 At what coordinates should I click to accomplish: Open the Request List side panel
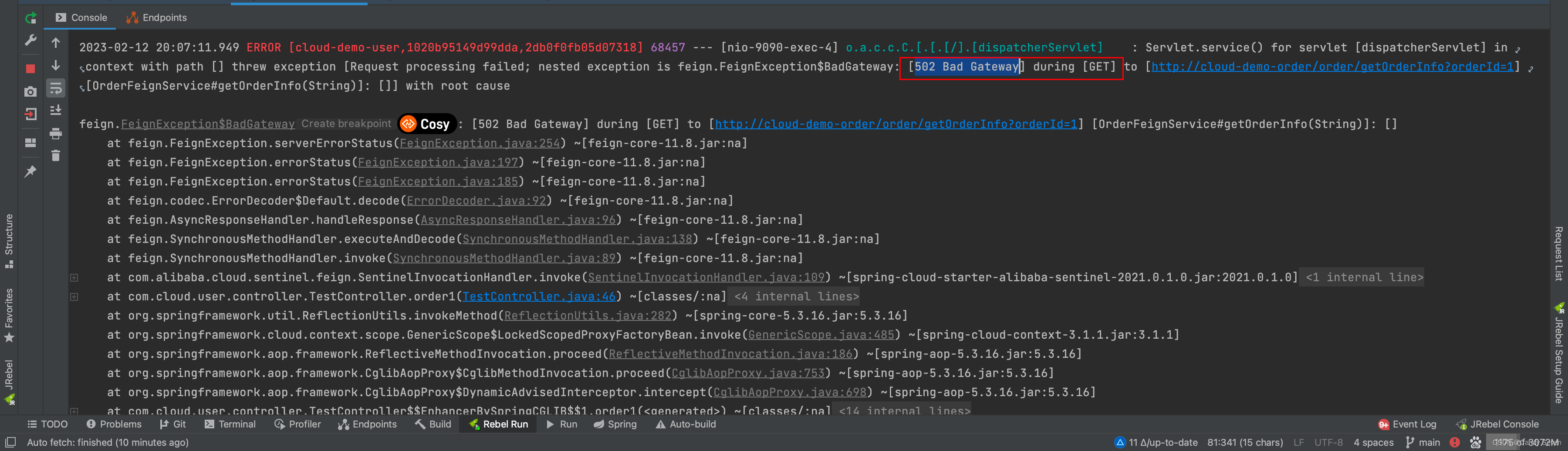point(1559,253)
